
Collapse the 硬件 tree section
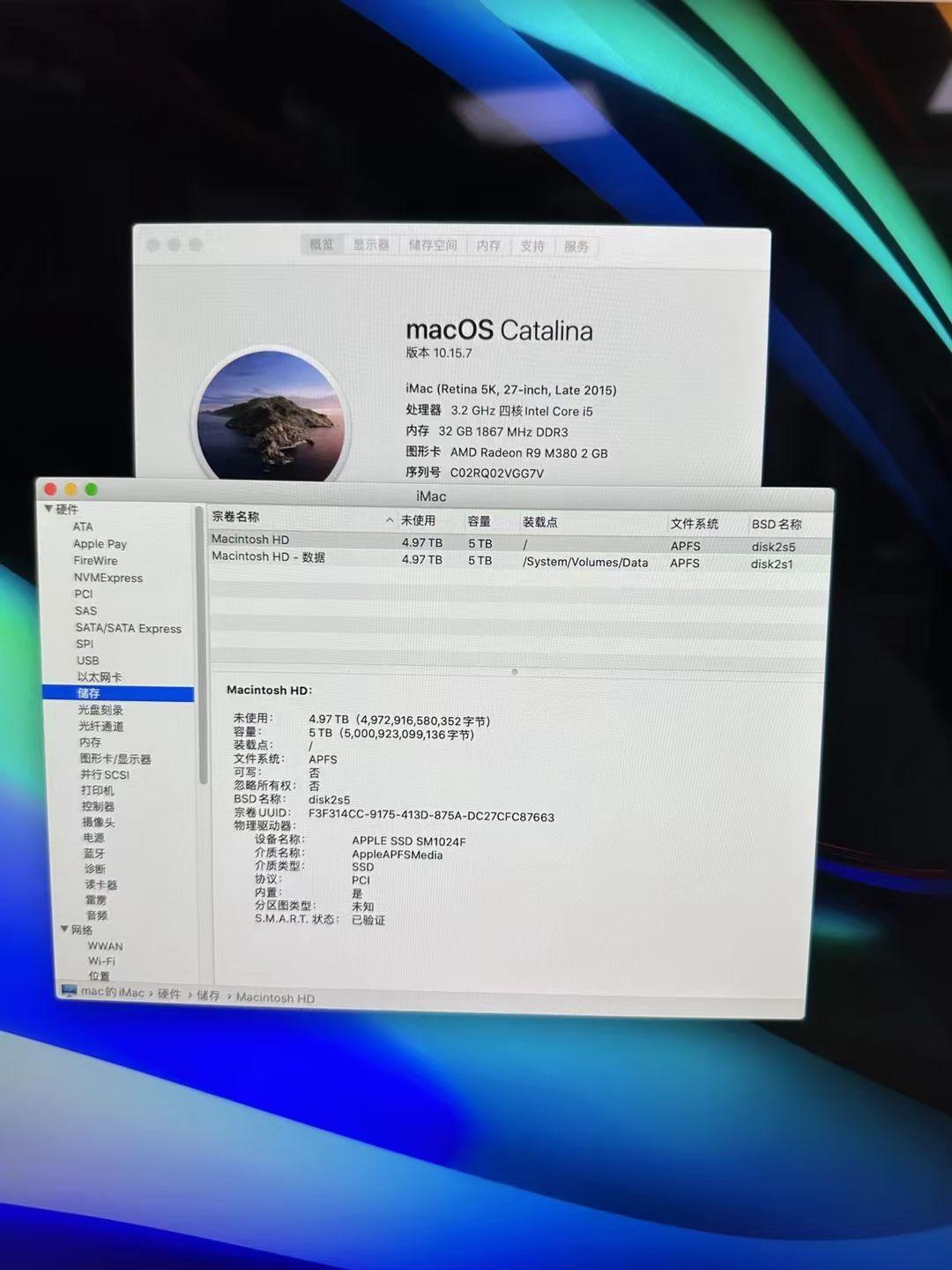[48, 509]
